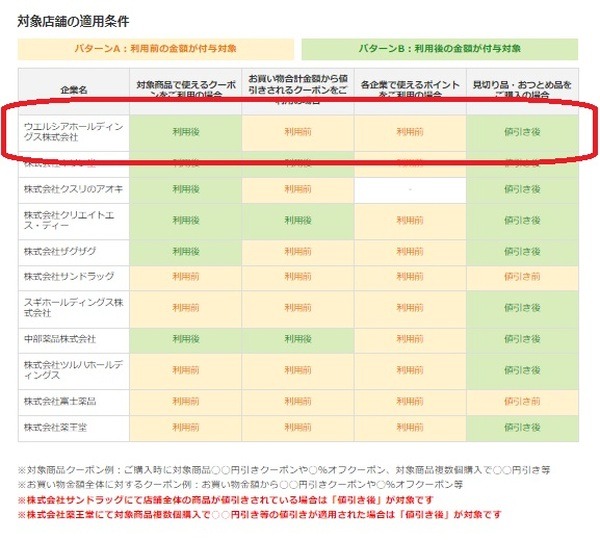Click the 見切り品・おつとめ品 column header
Viewport: 600px width, 540px height.
click(x=522, y=91)
